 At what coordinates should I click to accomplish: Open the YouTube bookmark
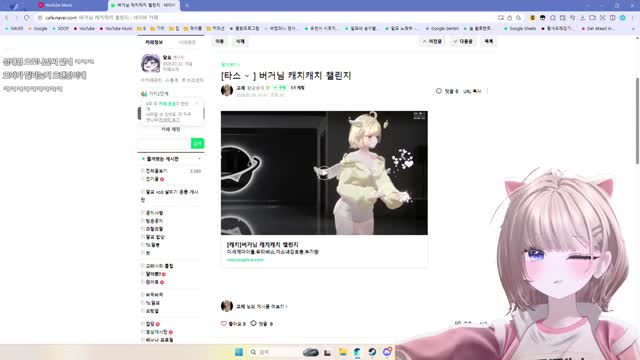pyautogui.click(x=84, y=29)
